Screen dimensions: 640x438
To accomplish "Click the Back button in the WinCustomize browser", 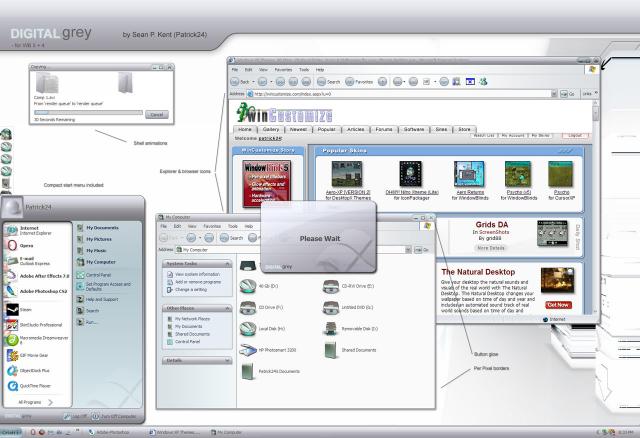I will pyautogui.click(x=240, y=82).
